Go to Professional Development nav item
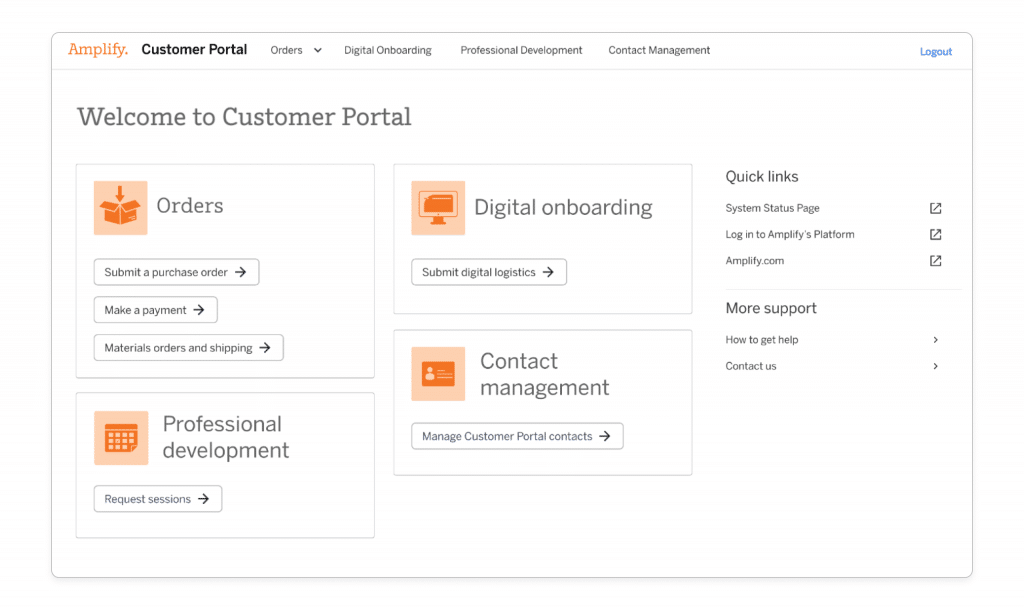The height and width of the screenshot is (610, 1024). (521, 50)
